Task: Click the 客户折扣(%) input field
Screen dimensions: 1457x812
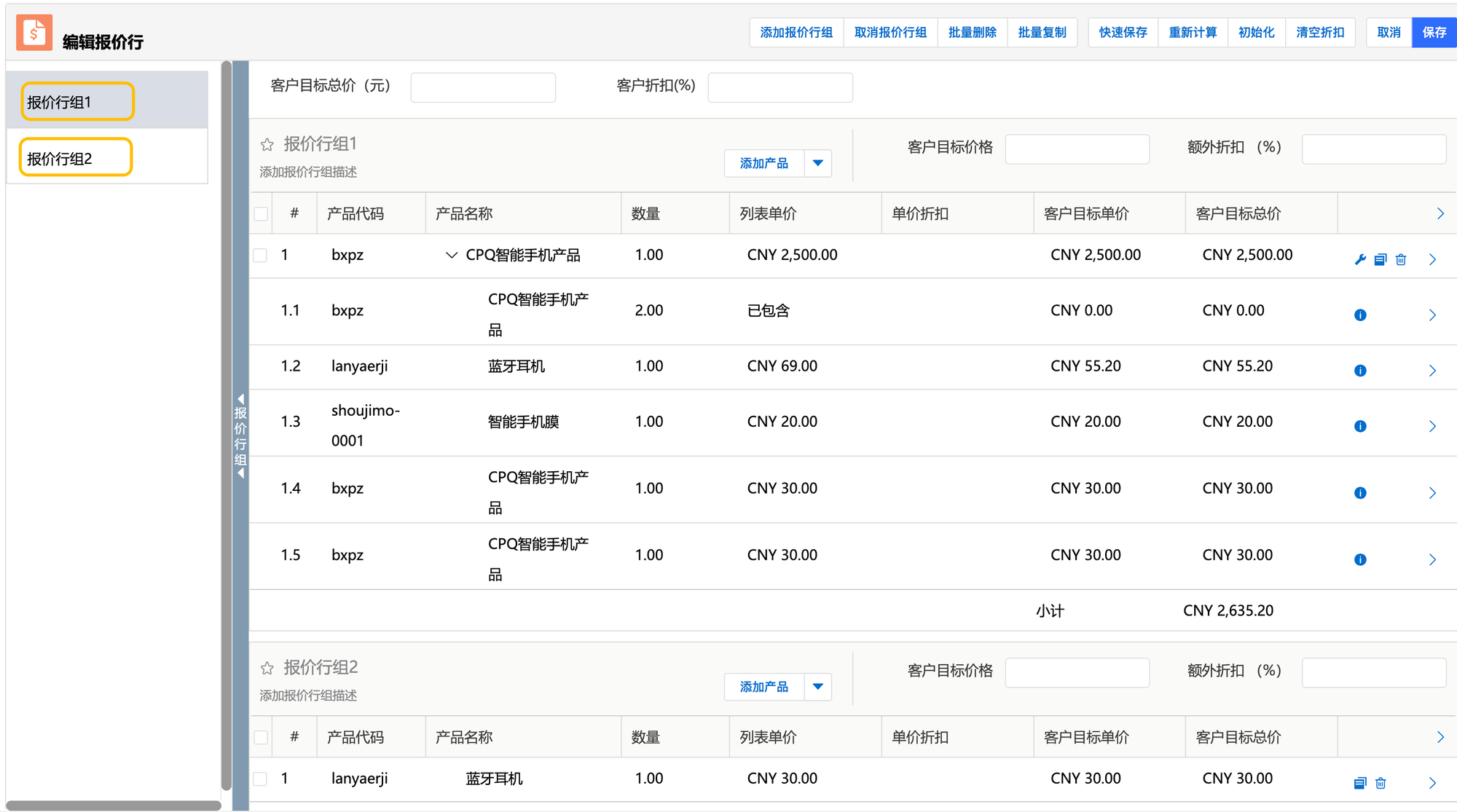Action: (779, 87)
